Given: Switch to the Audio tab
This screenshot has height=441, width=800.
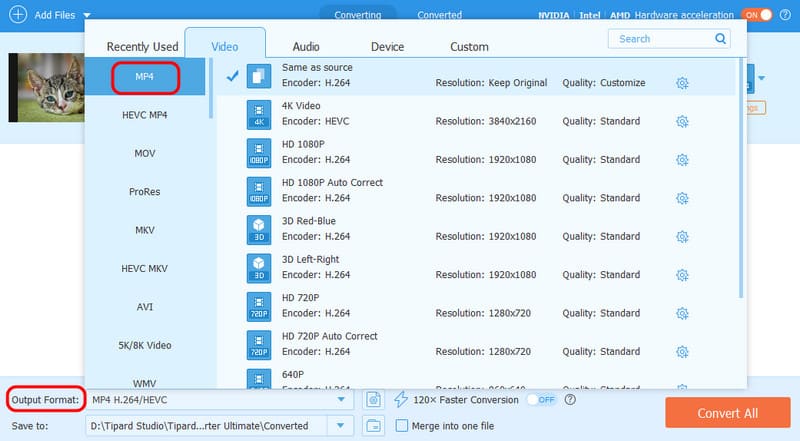Looking at the screenshot, I should pyautogui.click(x=306, y=46).
